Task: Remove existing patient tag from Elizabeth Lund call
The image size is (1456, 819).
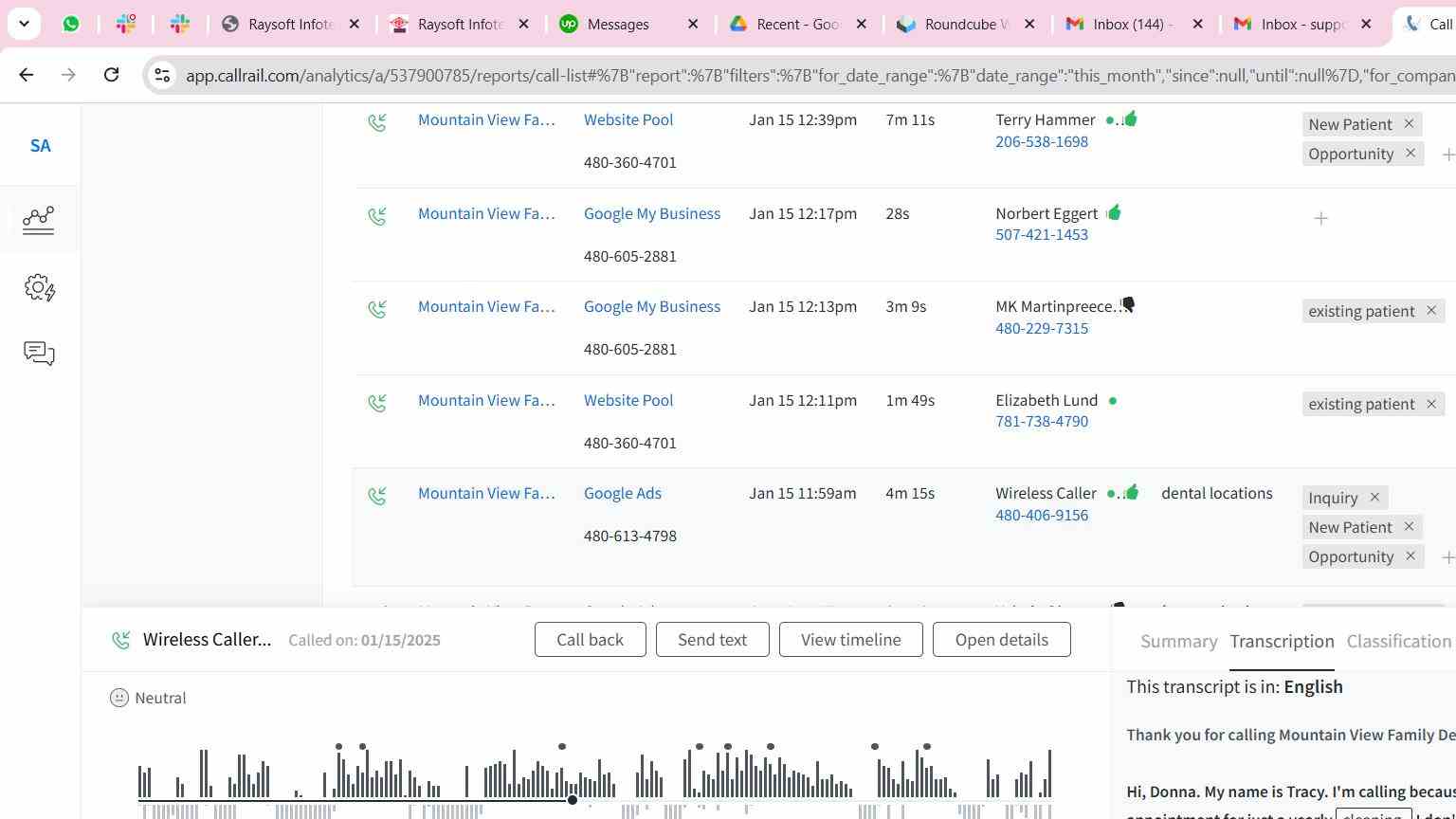Action: click(1431, 404)
